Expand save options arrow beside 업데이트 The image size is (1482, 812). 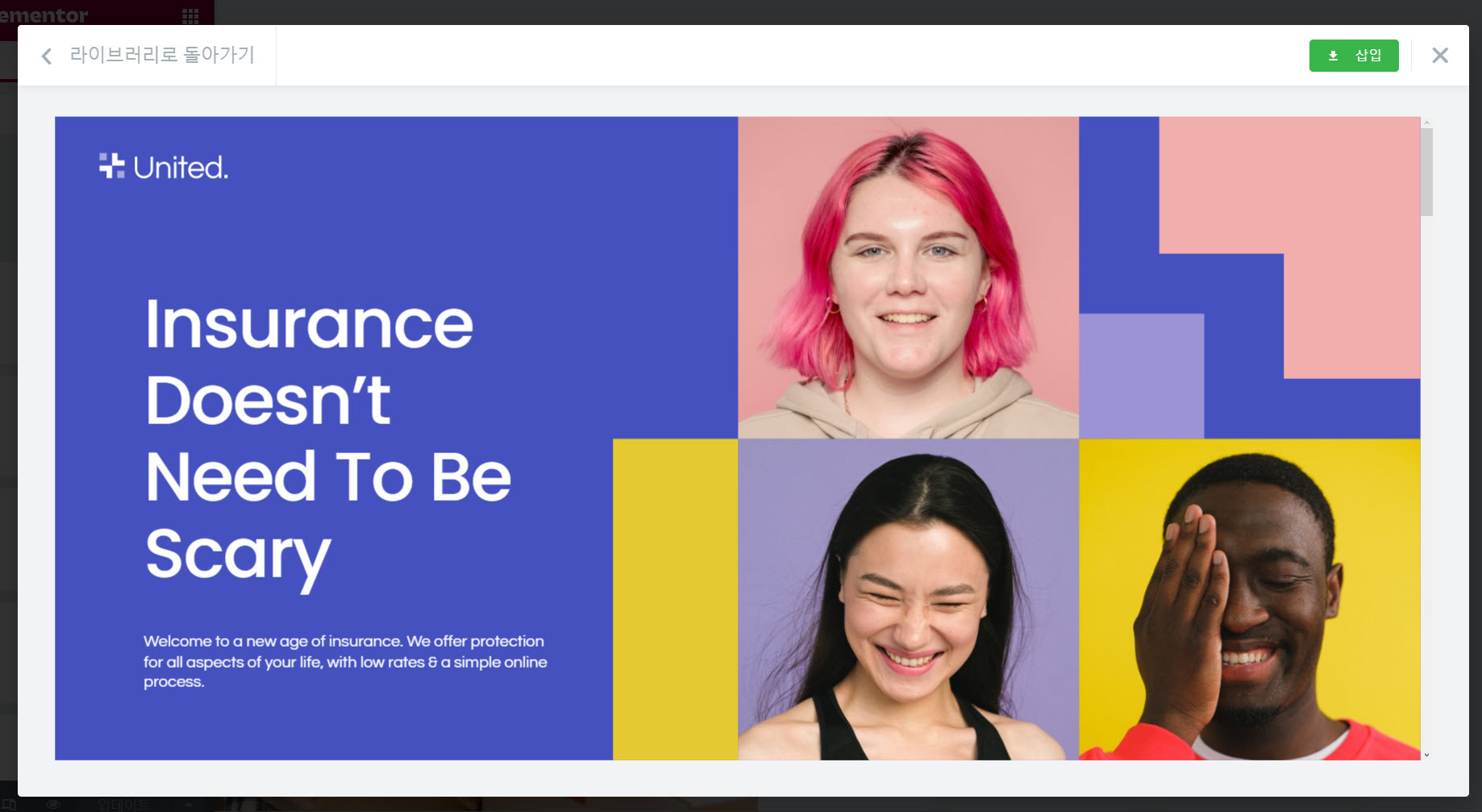point(189,805)
